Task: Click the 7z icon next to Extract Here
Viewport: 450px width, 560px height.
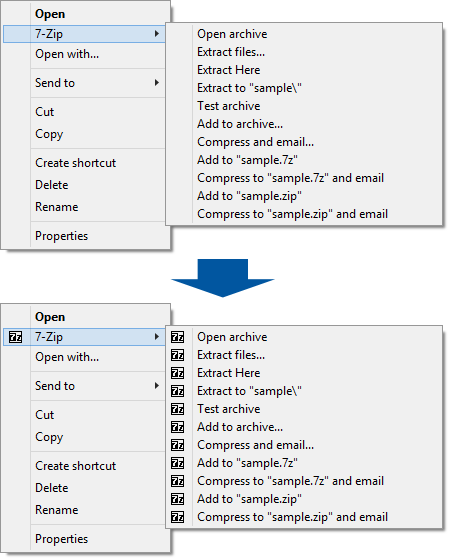Action: click(x=178, y=373)
